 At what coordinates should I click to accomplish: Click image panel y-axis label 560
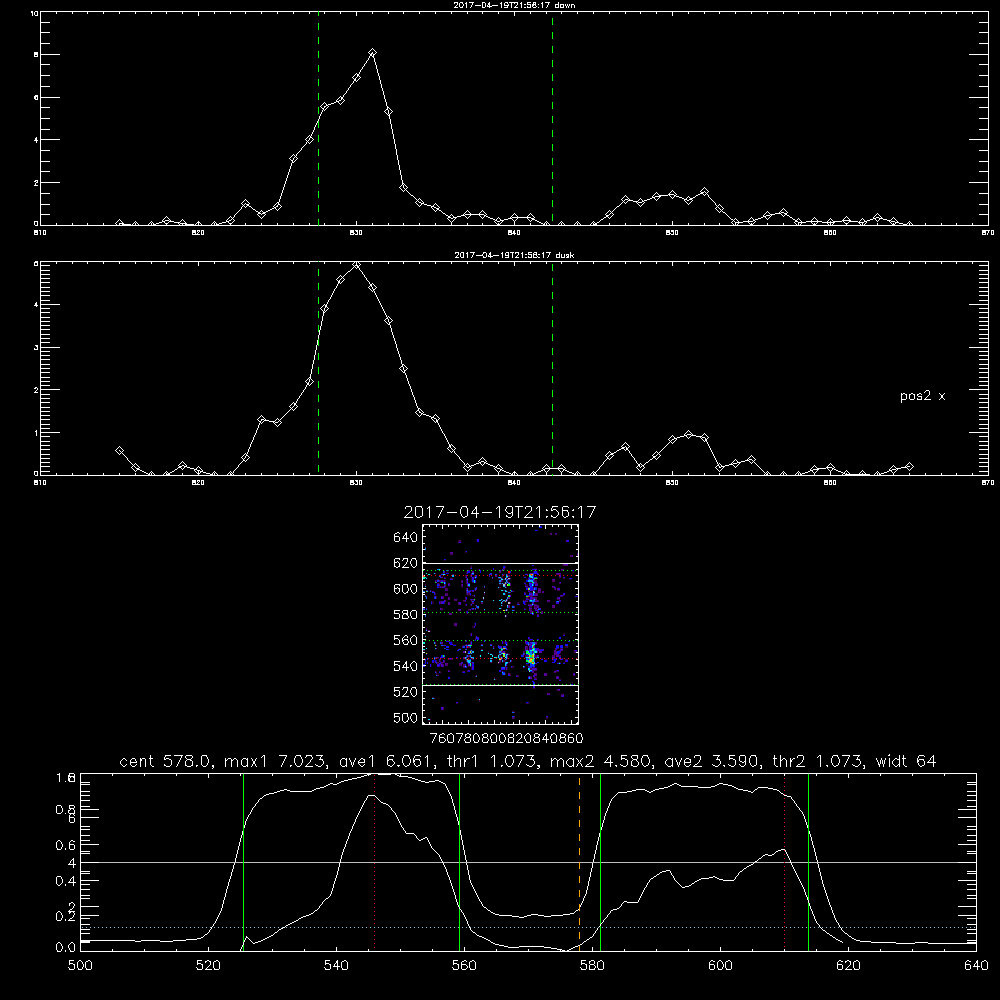406,640
